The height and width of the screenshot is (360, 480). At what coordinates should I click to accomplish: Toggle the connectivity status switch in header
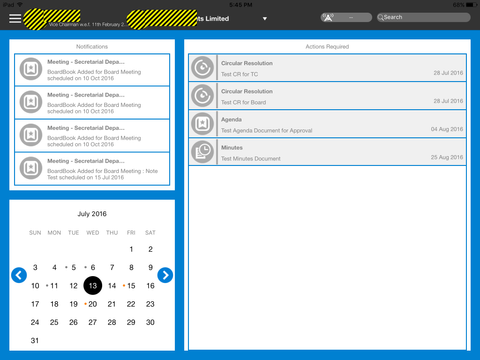pos(346,17)
